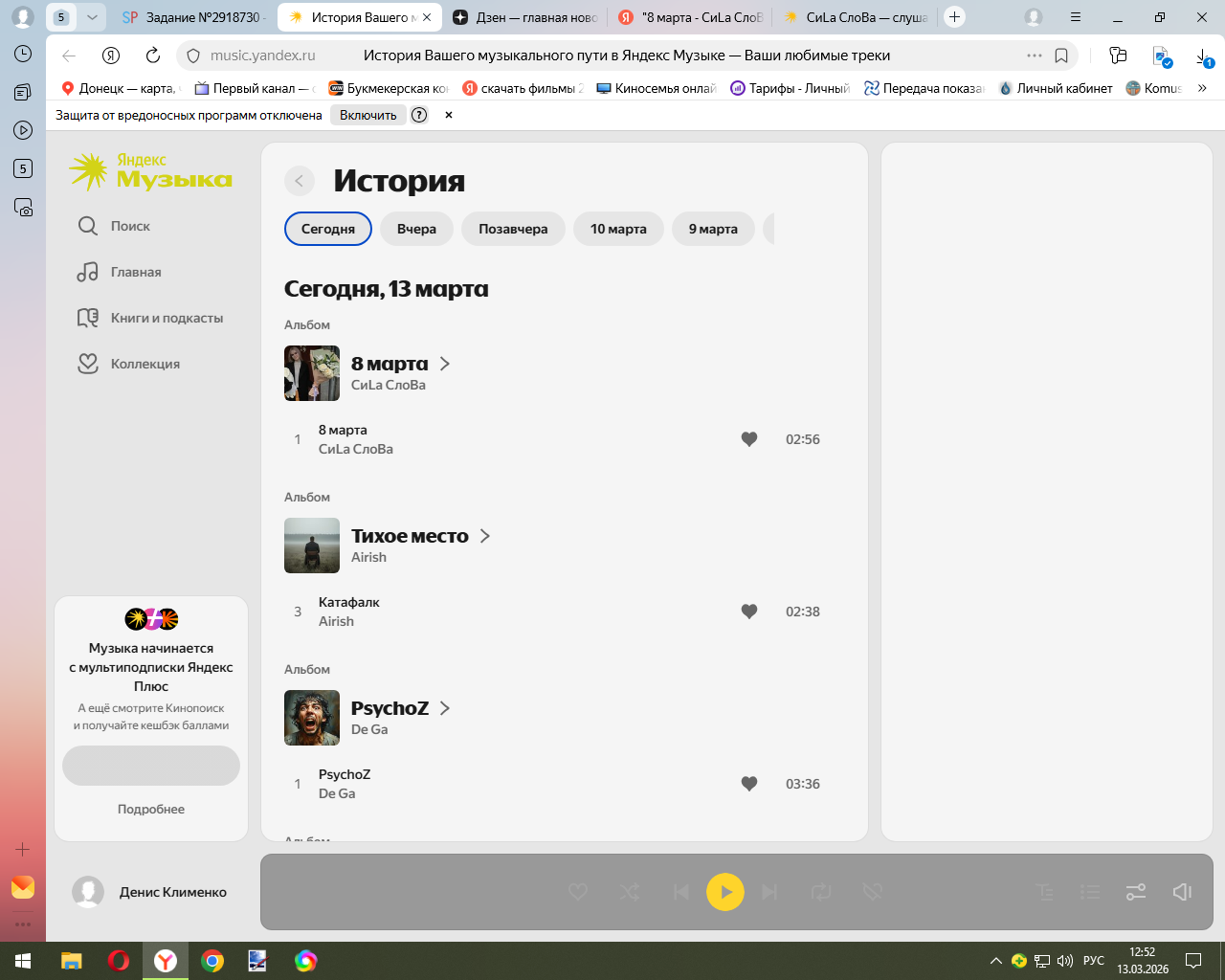This screenshot has width=1225, height=980.
Task: Skip to next track in player bar
Action: click(769, 892)
